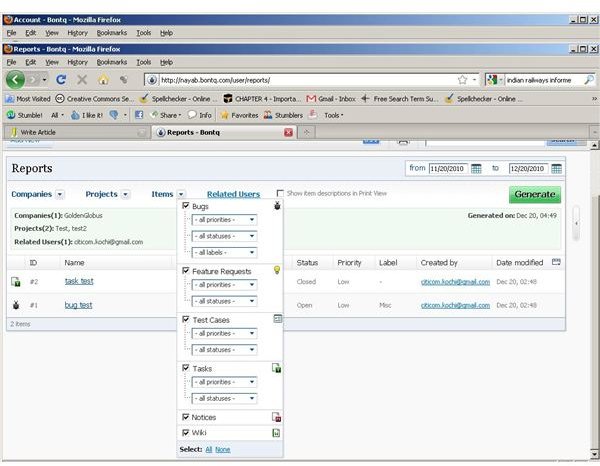The width and height of the screenshot is (600, 466).
Task: Open Tasks all priorities dropdown
Action: coord(224,382)
